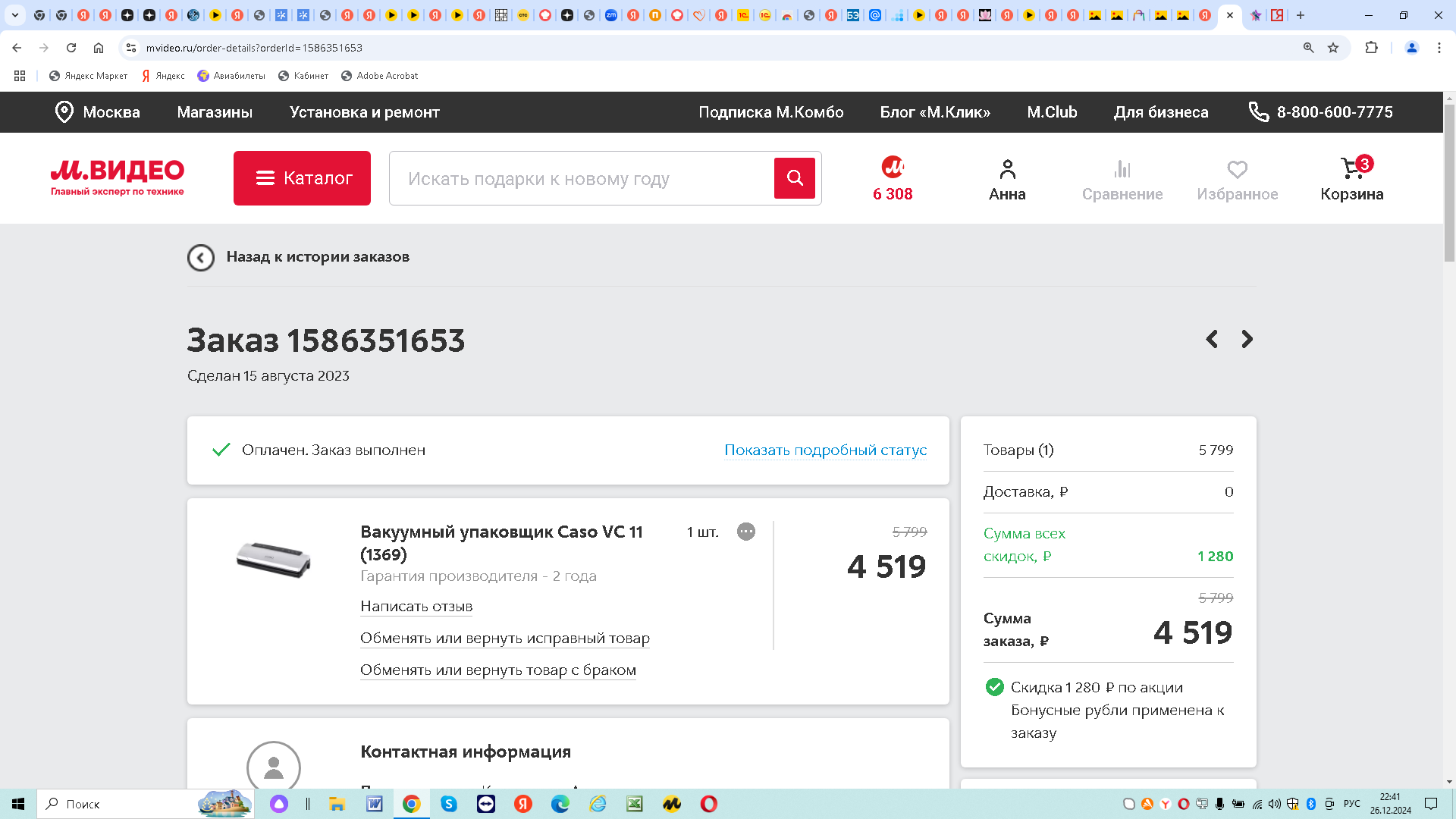Image resolution: width=1456 pixels, height=819 pixels.
Task: Open browser extensions puzzle icon
Action: pos(1371,48)
